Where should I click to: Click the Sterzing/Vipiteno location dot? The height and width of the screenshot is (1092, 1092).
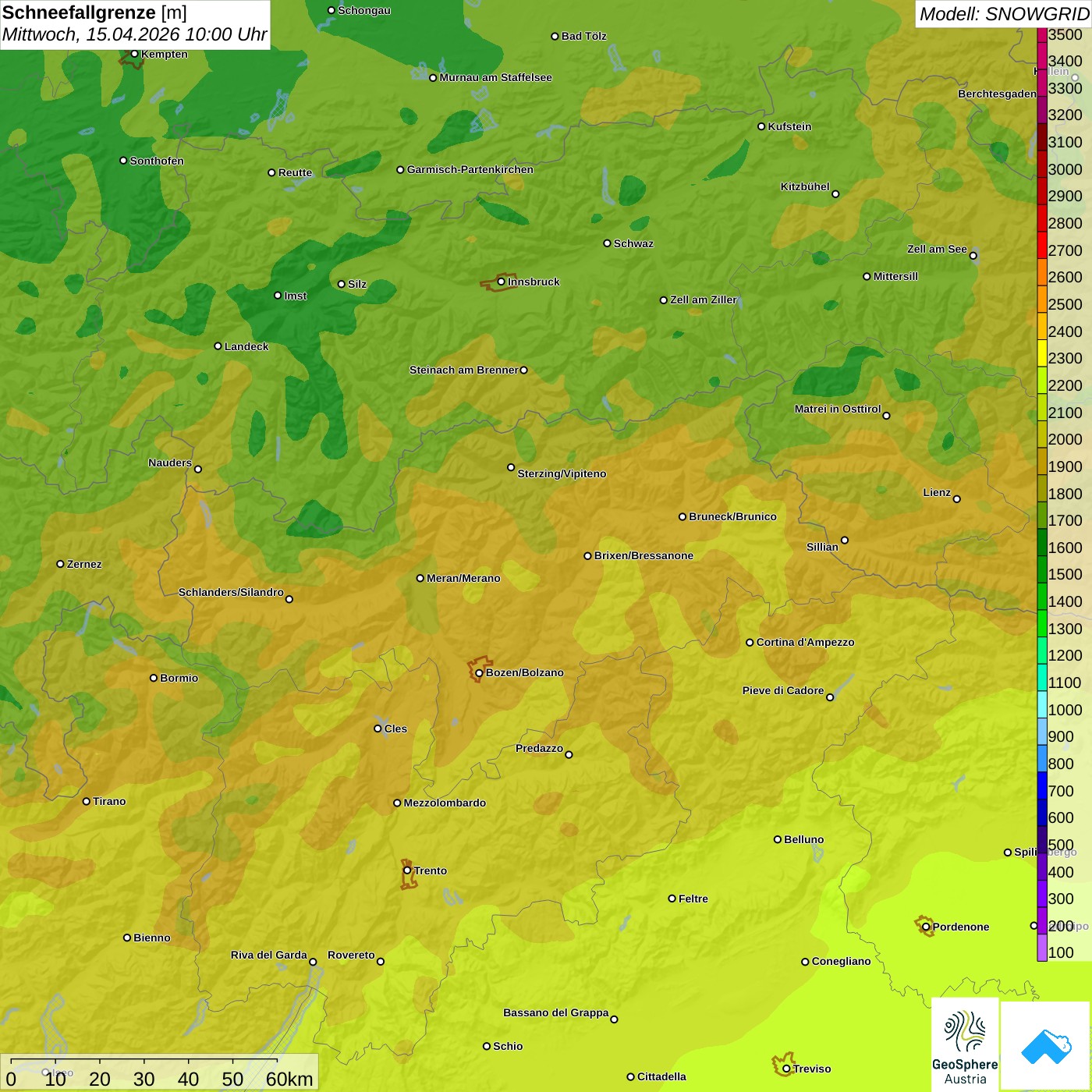point(511,467)
